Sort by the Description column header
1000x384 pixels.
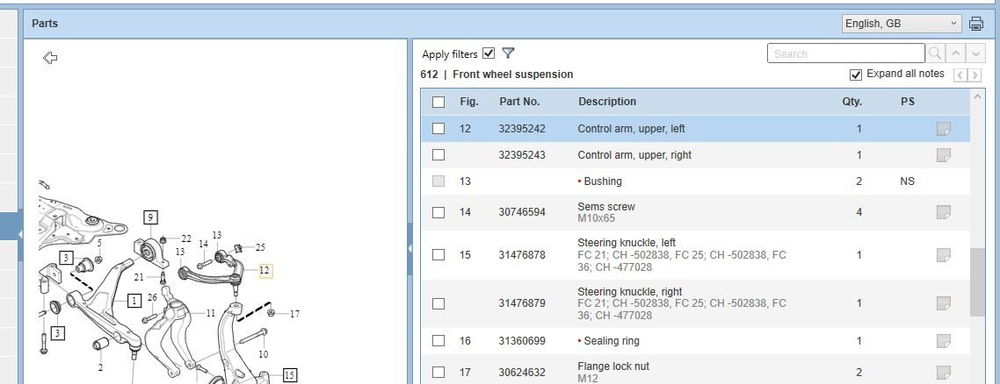[607, 101]
